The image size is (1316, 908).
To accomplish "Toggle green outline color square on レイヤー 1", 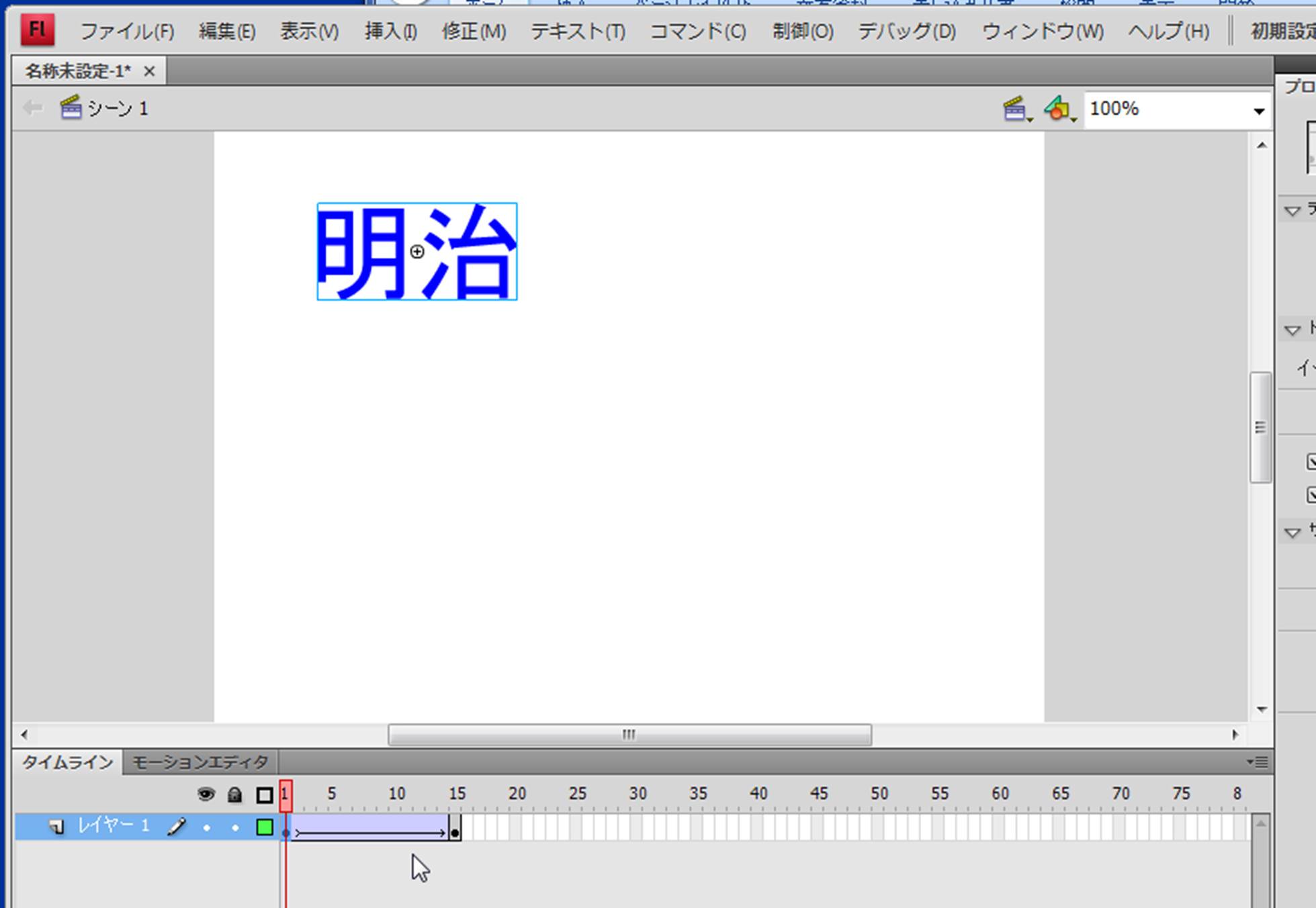I will tap(265, 827).
